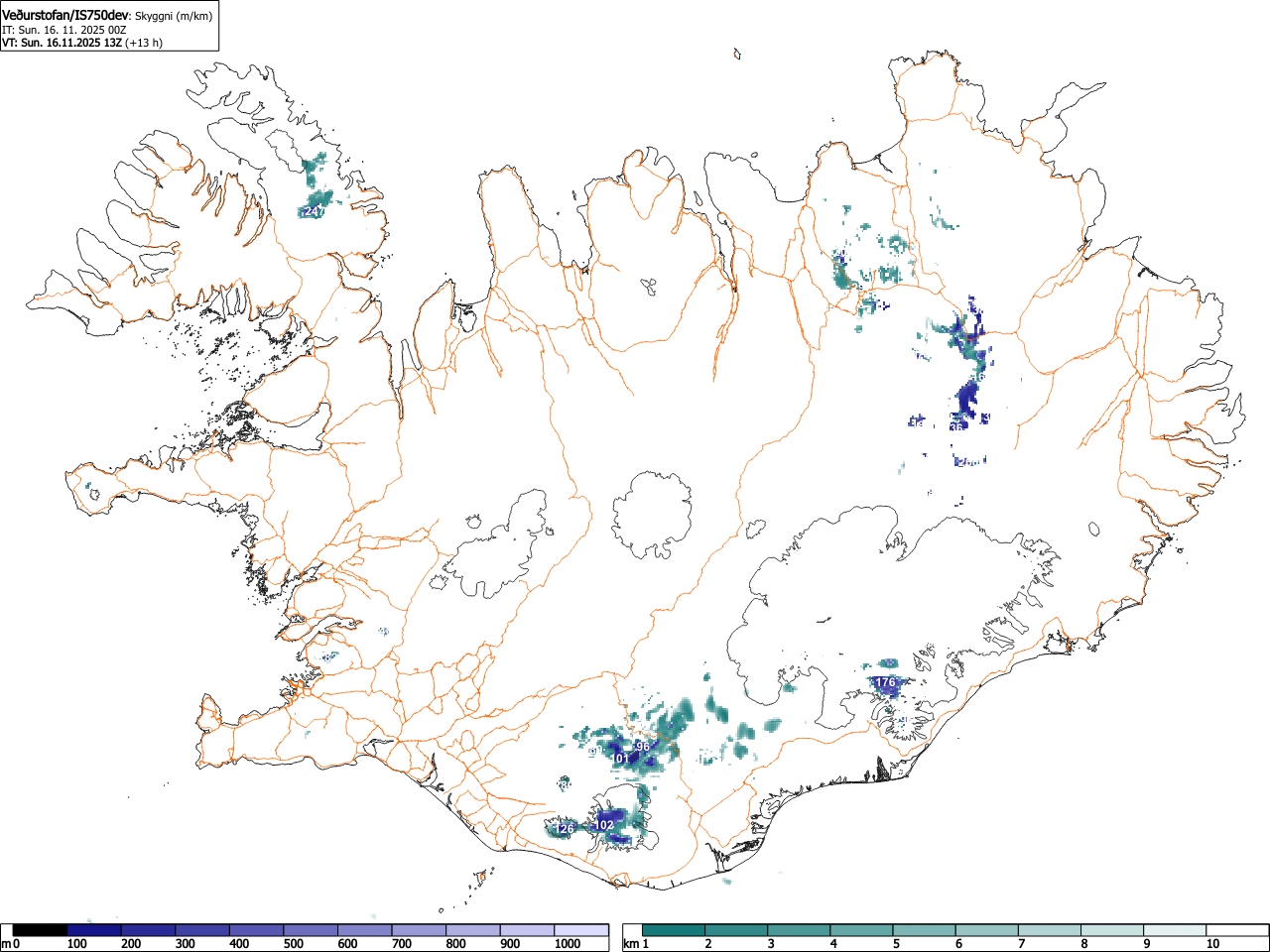Click the '2' tick label on the km legend
Image resolution: width=1270 pixels, height=952 pixels.
pyautogui.click(x=708, y=944)
